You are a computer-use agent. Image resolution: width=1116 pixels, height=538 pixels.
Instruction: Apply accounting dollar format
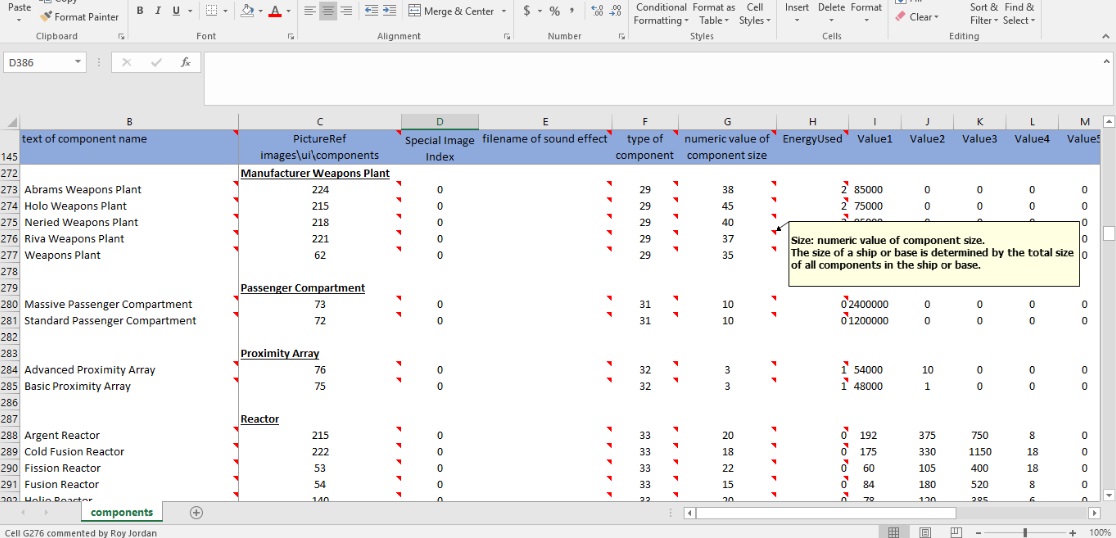click(526, 11)
